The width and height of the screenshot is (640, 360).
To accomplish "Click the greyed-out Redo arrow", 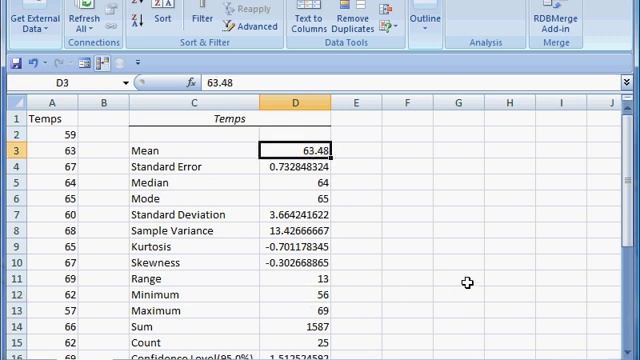I will [x=59, y=63].
